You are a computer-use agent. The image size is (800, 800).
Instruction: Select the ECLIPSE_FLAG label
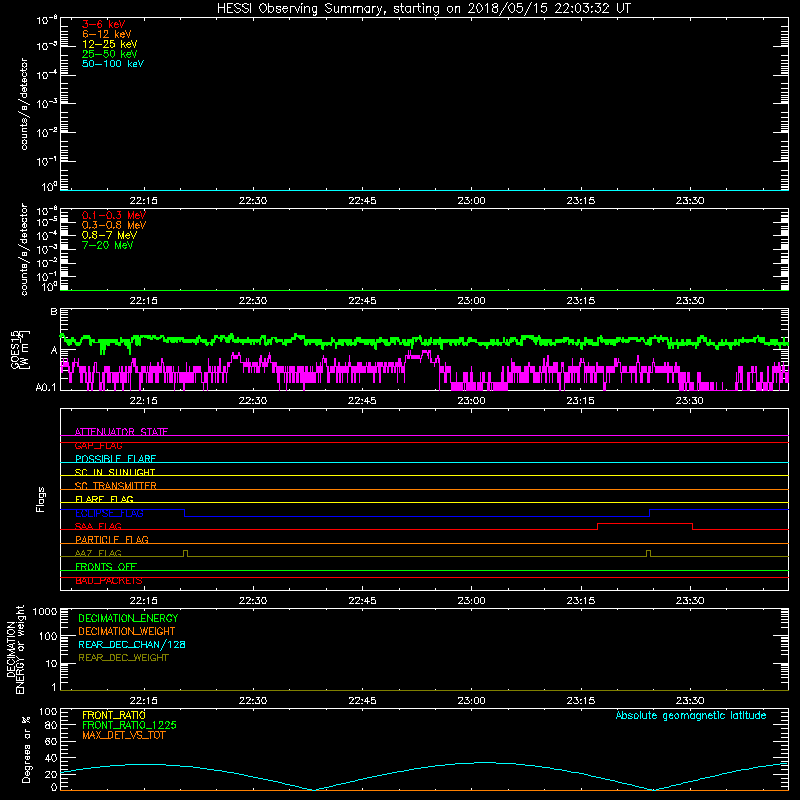[x=109, y=513]
